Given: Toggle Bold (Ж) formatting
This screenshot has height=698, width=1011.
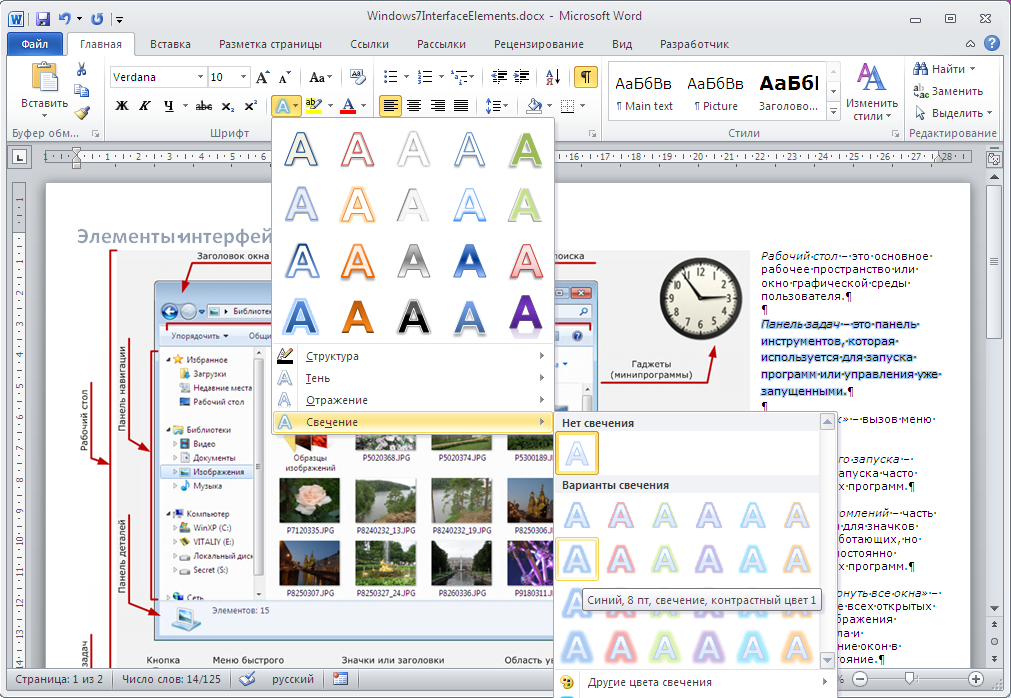Looking at the screenshot, I should [121, 106].
